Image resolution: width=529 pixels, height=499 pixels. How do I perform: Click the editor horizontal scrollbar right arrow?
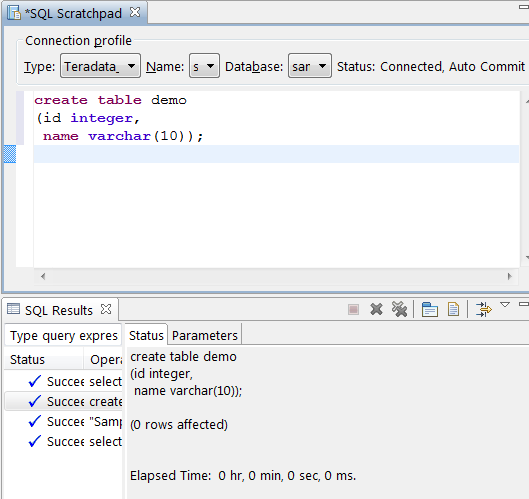tap(509, 276)
